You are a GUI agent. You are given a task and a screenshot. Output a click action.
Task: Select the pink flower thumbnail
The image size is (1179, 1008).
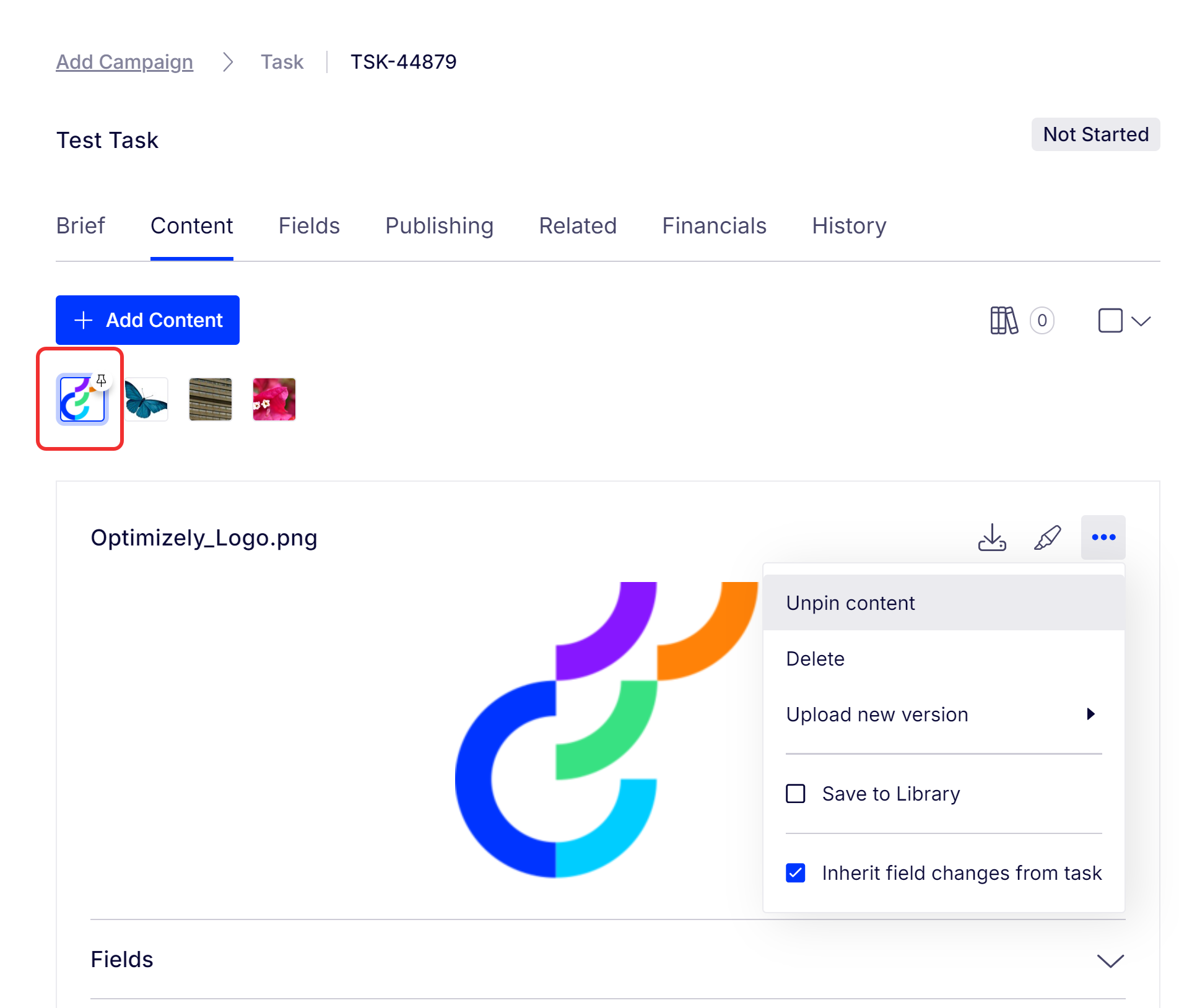pos(274,399)
